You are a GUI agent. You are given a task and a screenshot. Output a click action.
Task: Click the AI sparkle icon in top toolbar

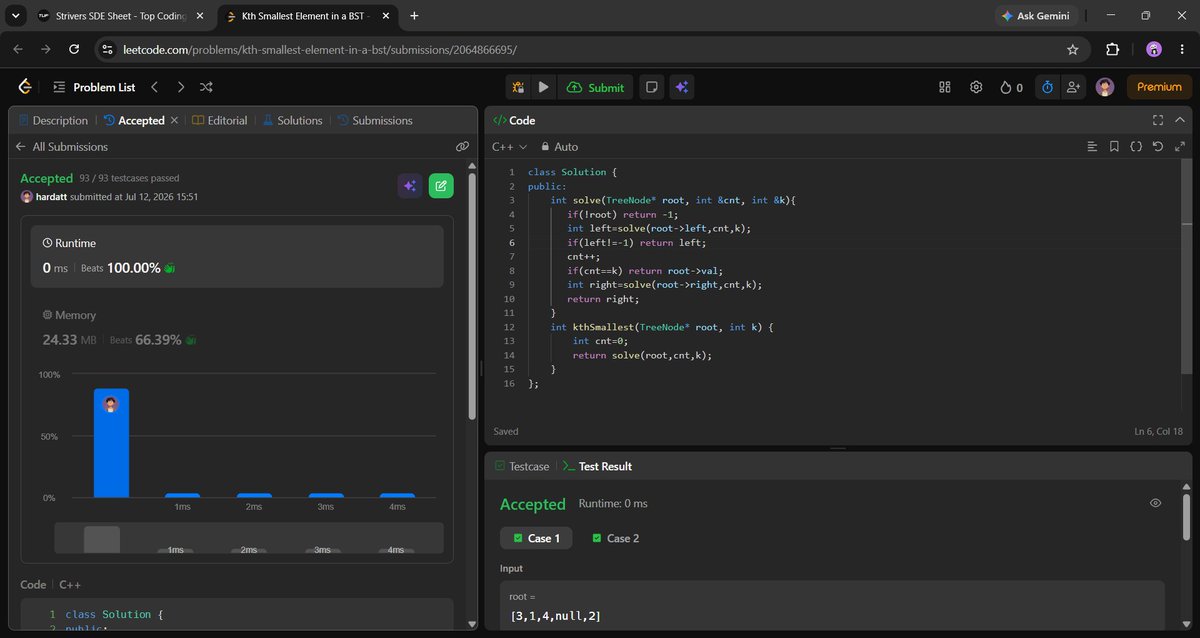(681, 87)
